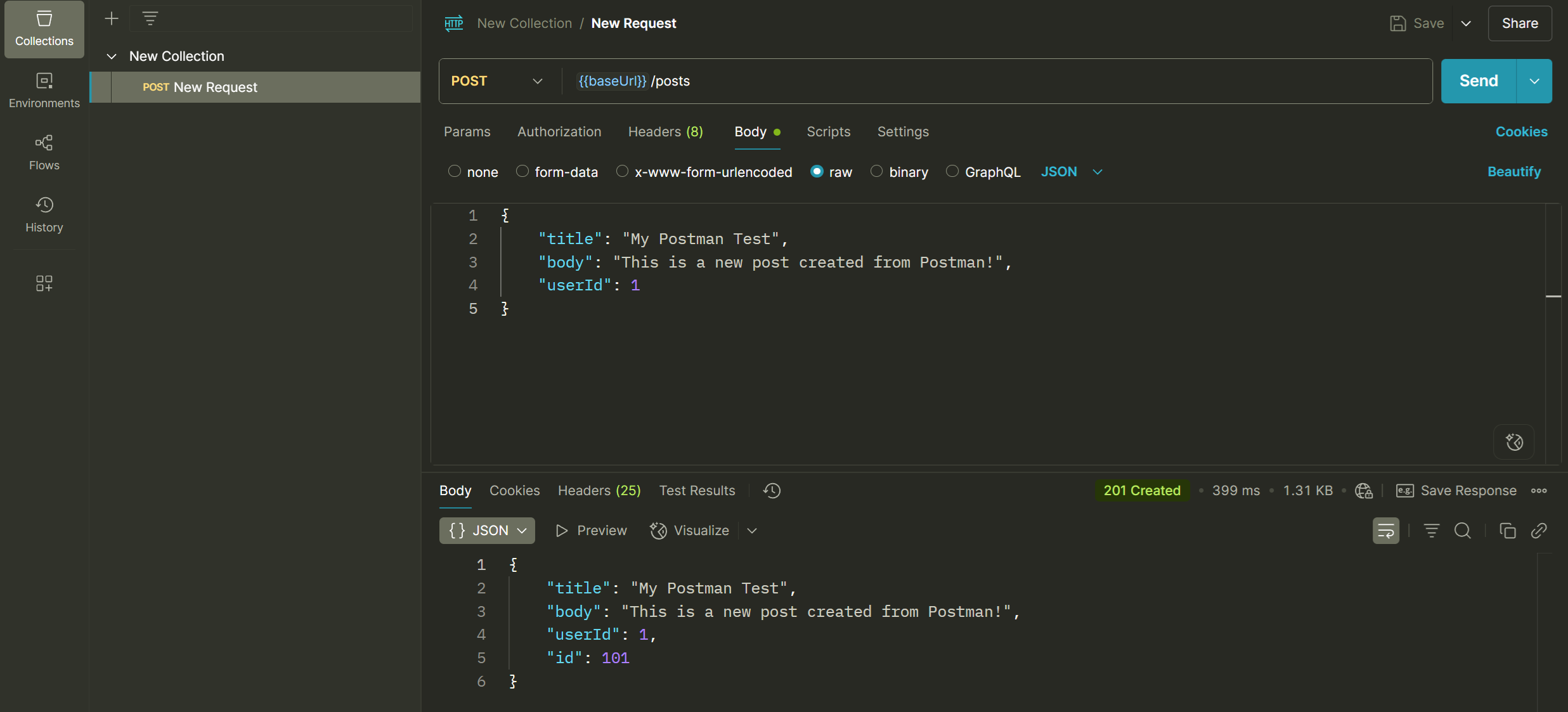Open the Postbot assistant icon in editor
This screenshot has width=1568, height=712.
[1515, 442]
